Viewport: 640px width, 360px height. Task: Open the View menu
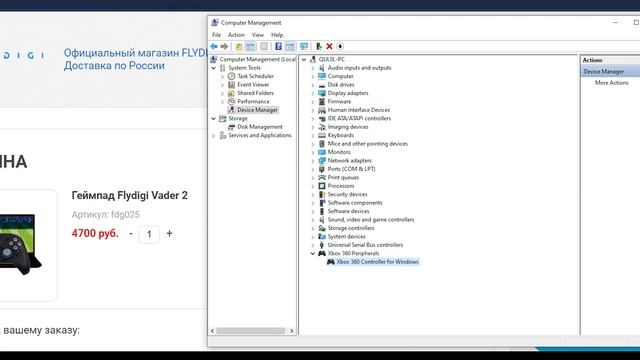click(x=258, y=35)
